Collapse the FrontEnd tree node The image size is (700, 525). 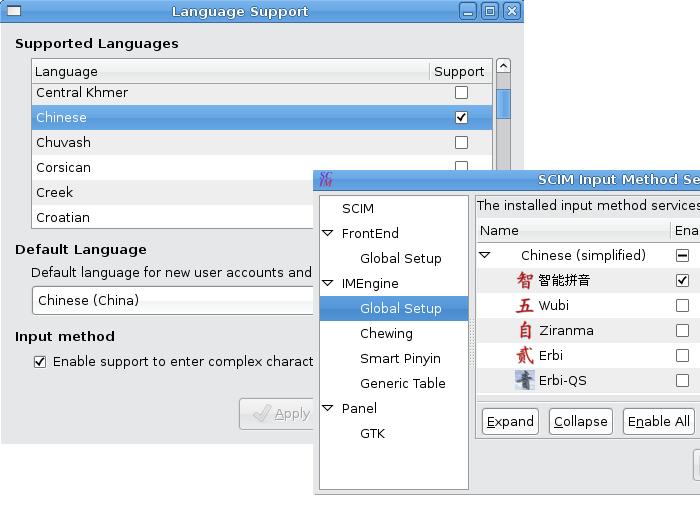[x=328, y=233]
